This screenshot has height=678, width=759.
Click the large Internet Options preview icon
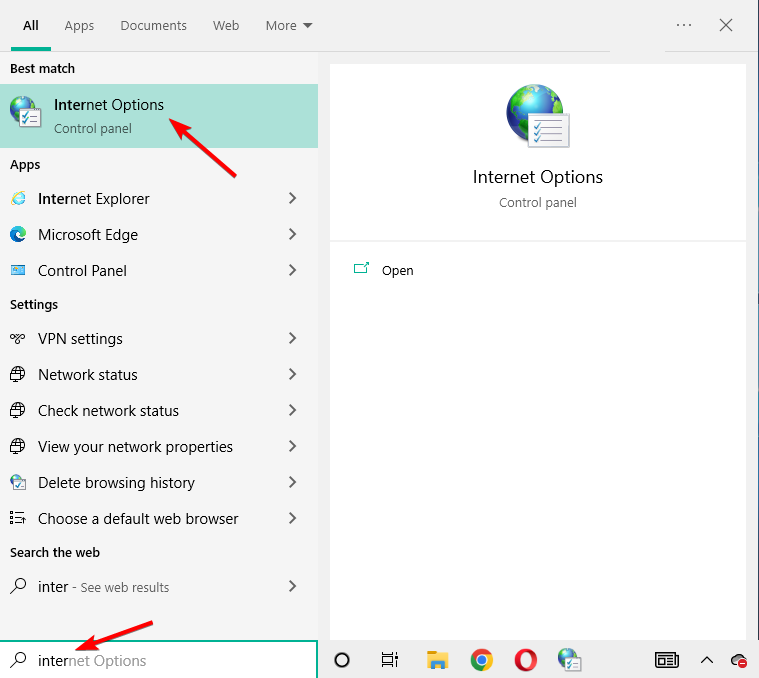pyautogui.click(x=538, y=116)
